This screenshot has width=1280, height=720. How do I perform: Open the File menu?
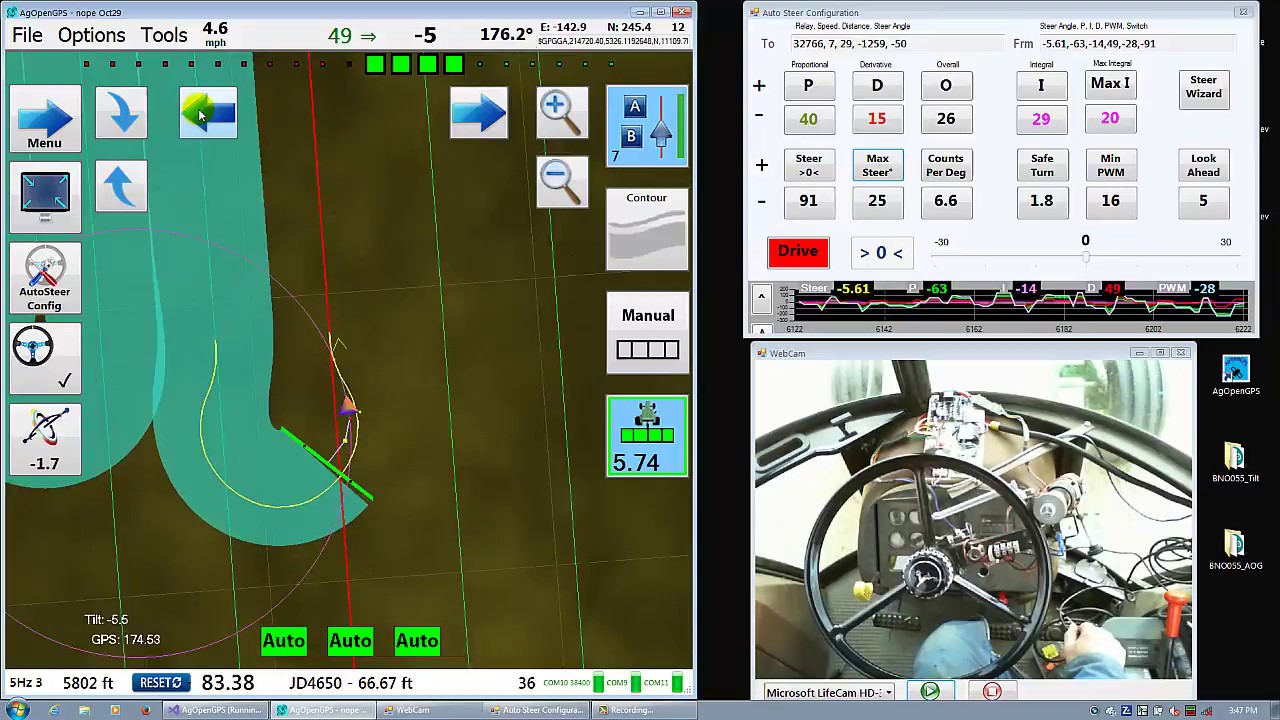[27, 35]
